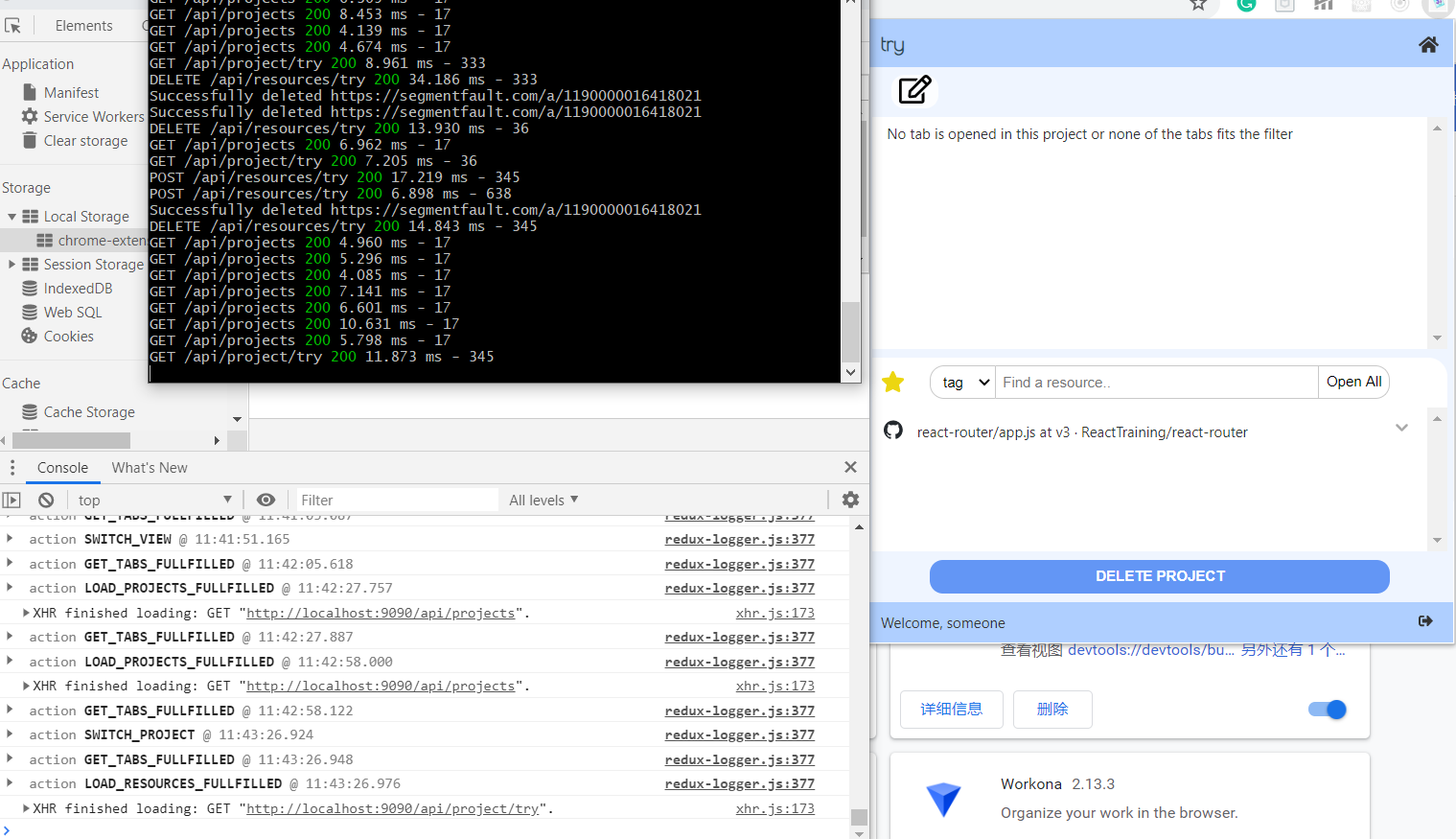Screen dimensions: 1456x839
Task: Turn off the extension enable switch
Action: (x=1328, y=710)
